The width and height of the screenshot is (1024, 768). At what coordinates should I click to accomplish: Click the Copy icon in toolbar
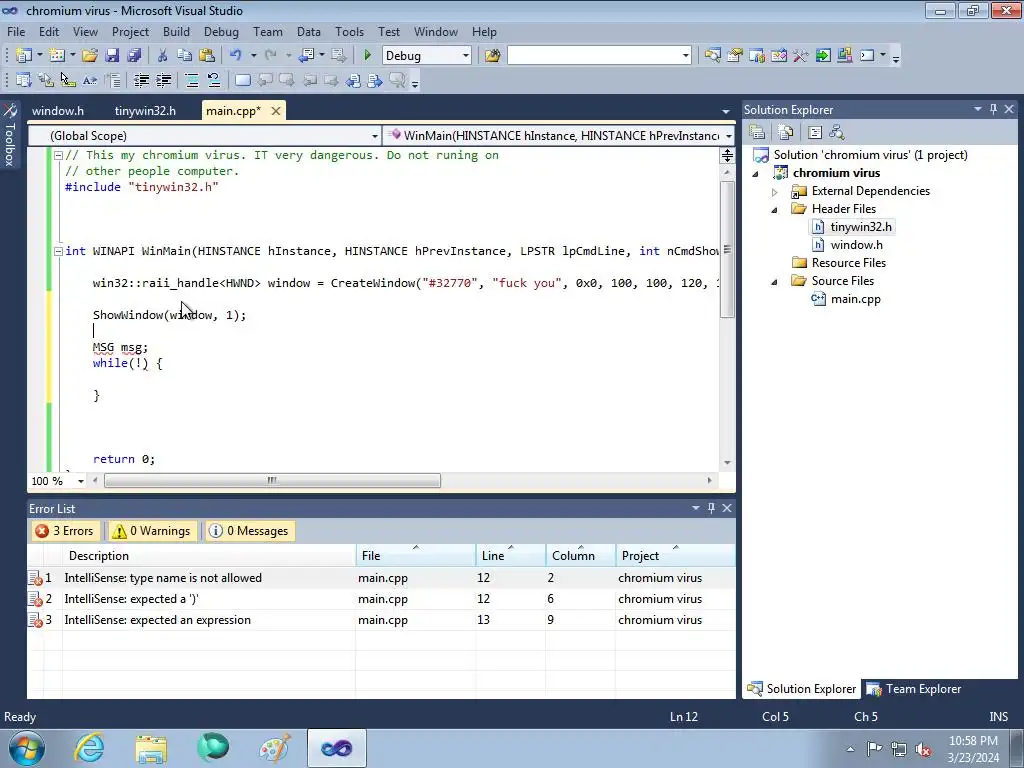[x=185, y=56]
